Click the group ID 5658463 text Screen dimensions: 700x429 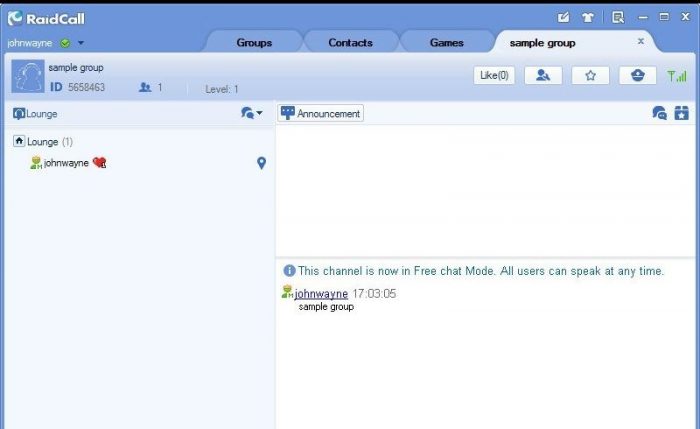(x=86, y=87)
